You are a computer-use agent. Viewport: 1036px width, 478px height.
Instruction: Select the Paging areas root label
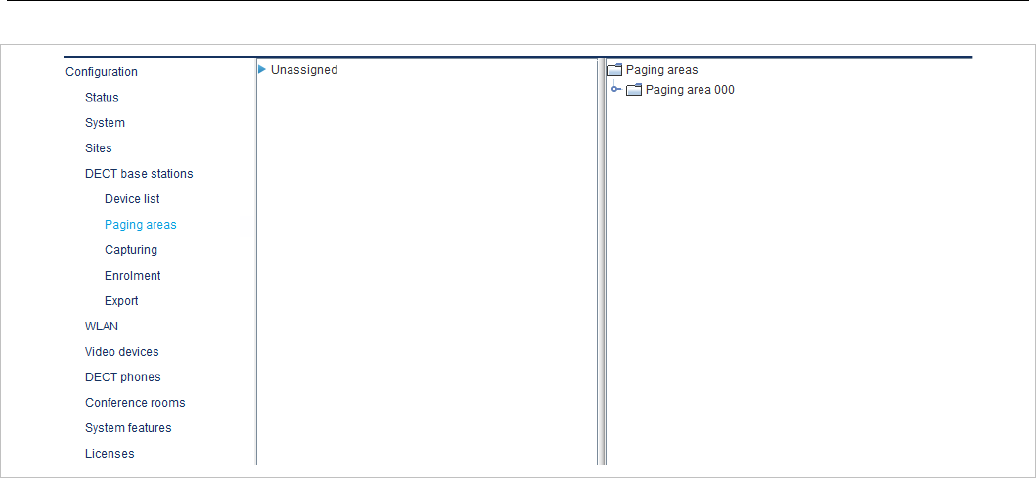coord(662,69)
